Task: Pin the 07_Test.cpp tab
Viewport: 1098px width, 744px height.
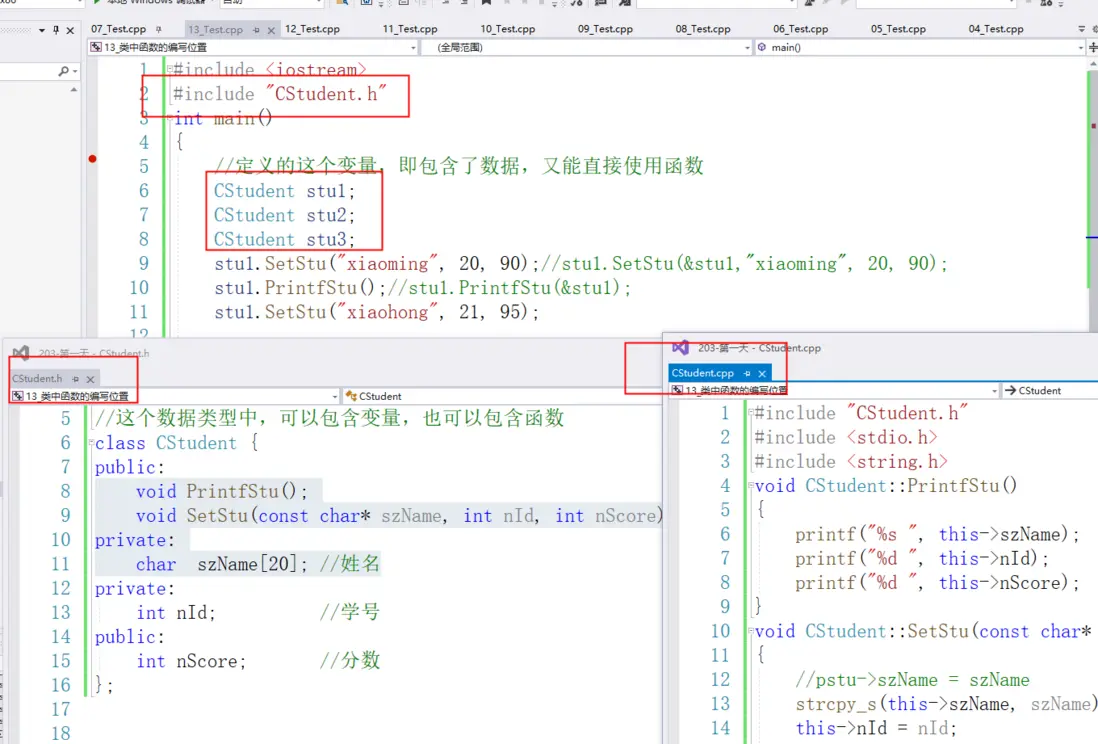Action: [x=159, y=29]
